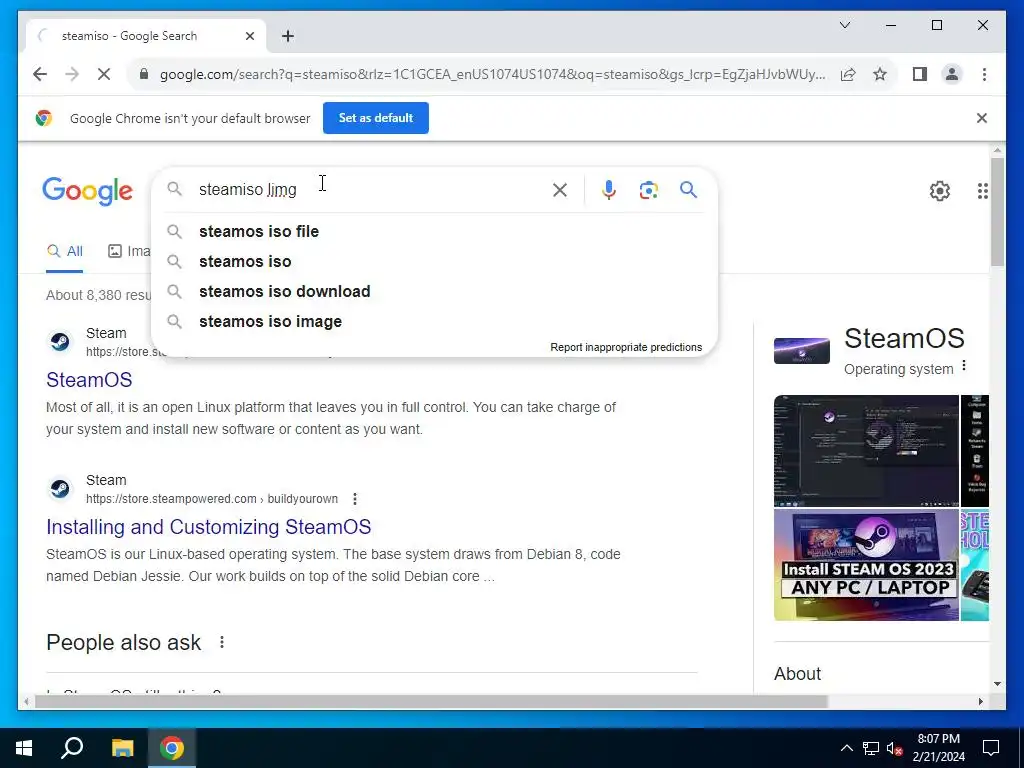The width and height of the screenshot is (1024, 768).
Task: Go back to the previous page
Action: (x=40, y=74)
